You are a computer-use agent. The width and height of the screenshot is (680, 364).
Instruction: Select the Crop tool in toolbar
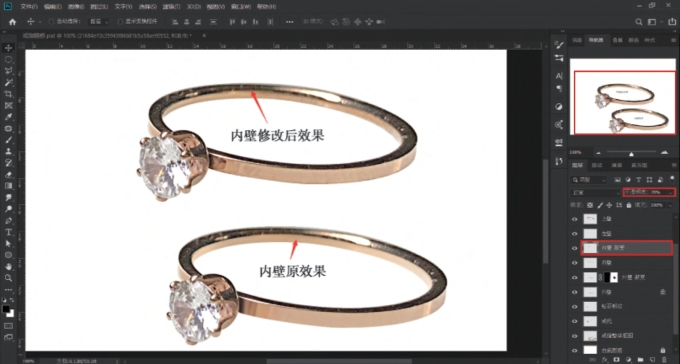pos(8,94)
